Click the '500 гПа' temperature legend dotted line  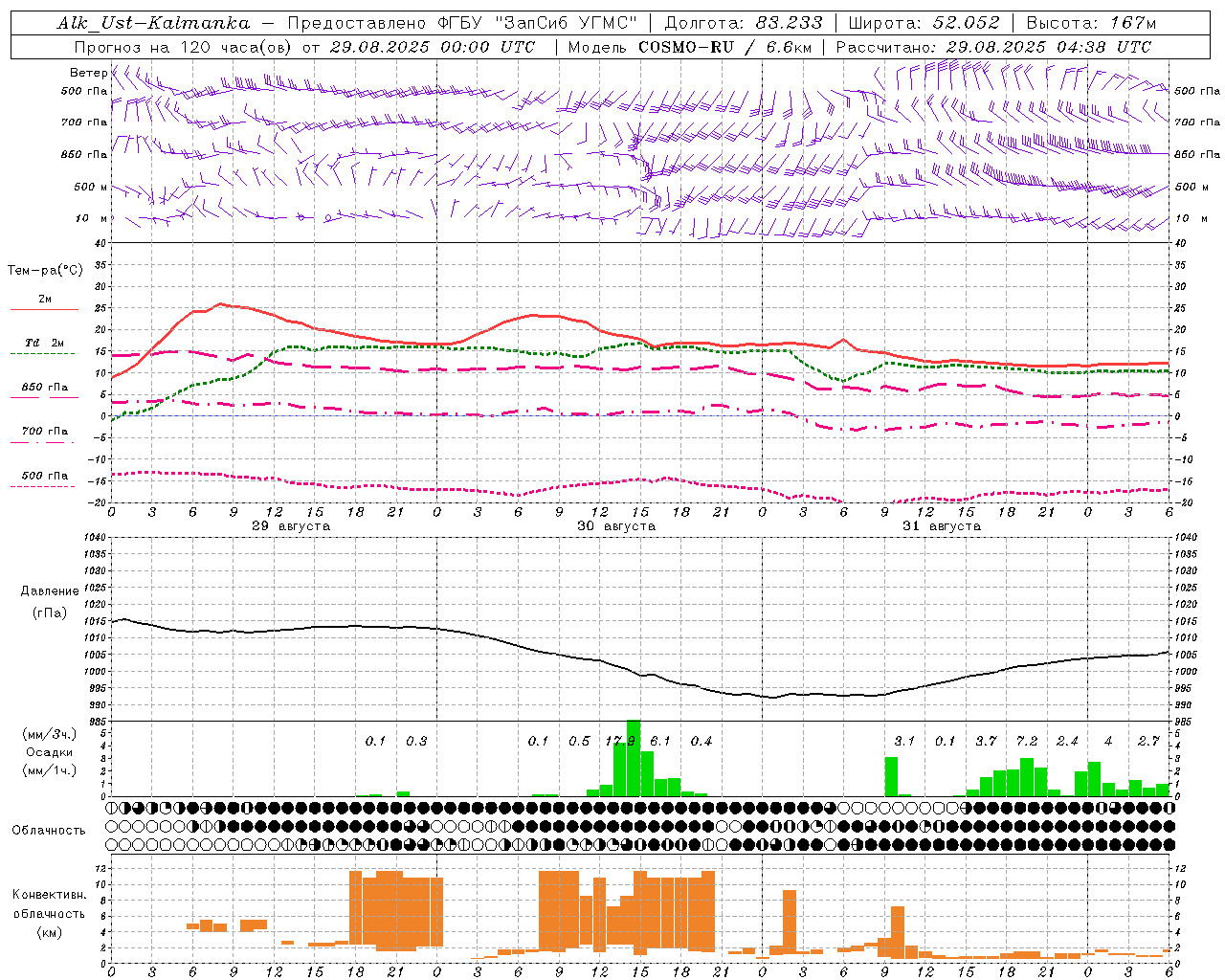44,486
